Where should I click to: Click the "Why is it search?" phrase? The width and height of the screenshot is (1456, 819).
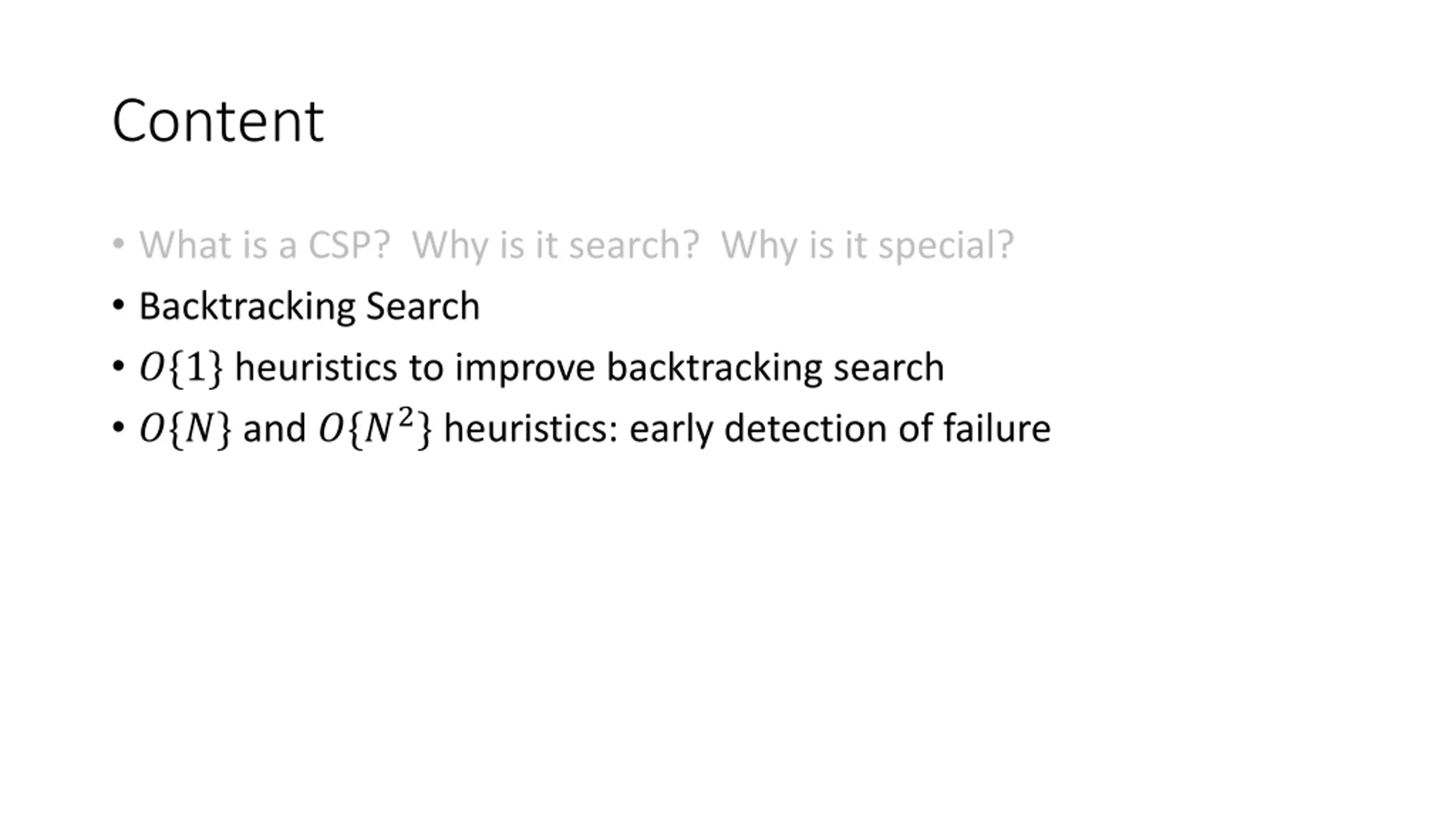click(x=555, y=245)
